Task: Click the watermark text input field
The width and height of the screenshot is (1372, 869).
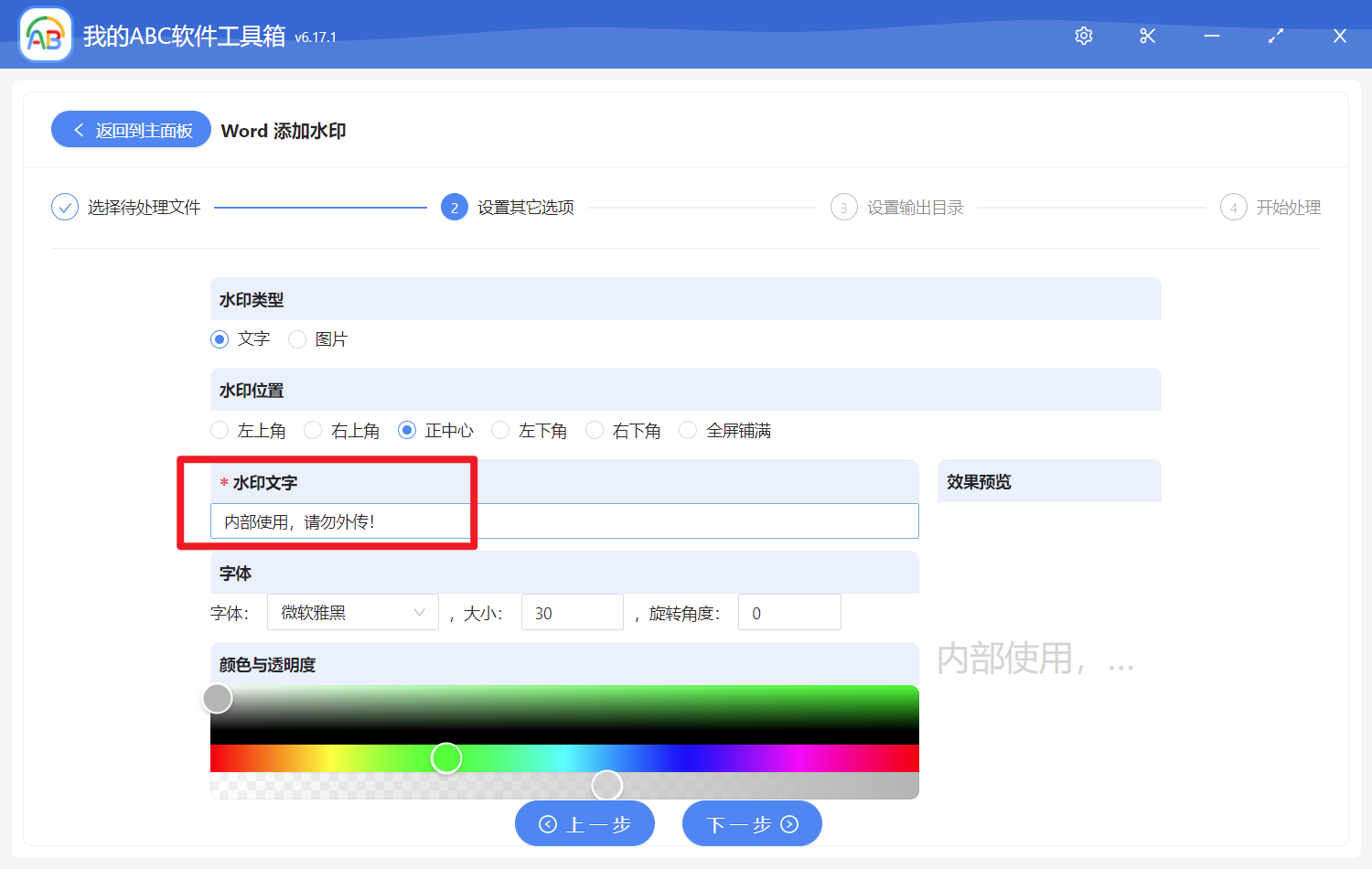Action: pos(564,520)
